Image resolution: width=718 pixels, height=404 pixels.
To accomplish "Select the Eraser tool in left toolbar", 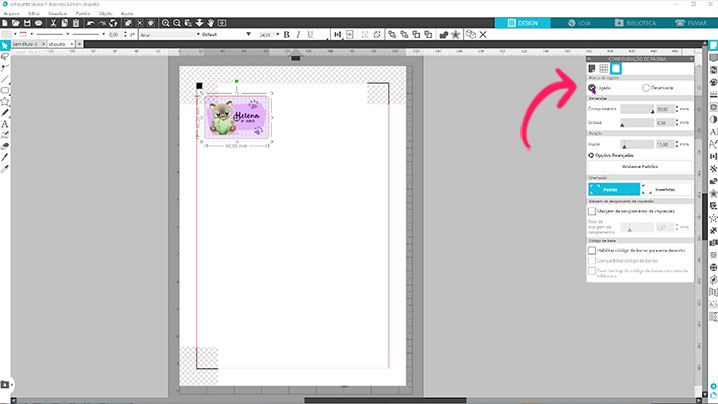I will (x=5, y=147).
